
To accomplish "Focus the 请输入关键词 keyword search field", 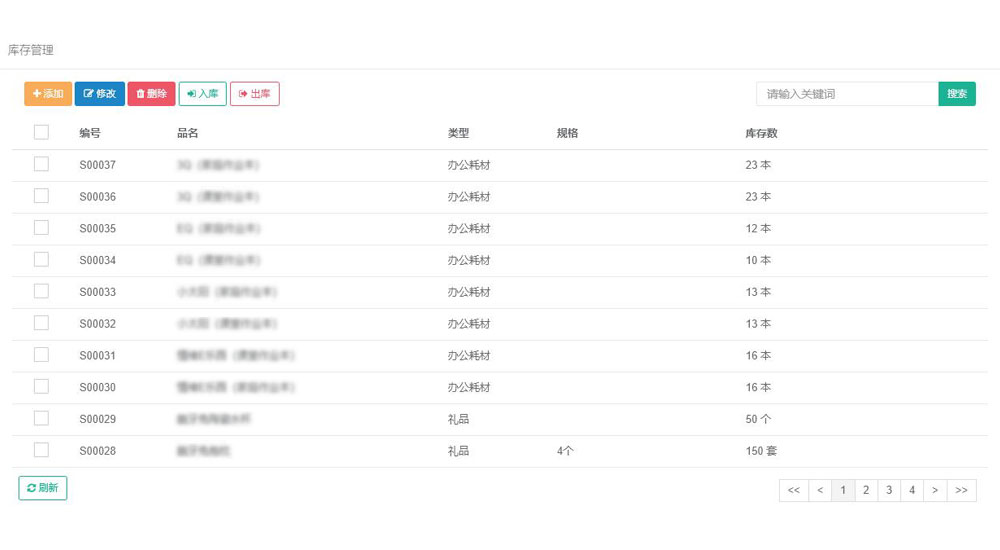I will coord(847,94).
